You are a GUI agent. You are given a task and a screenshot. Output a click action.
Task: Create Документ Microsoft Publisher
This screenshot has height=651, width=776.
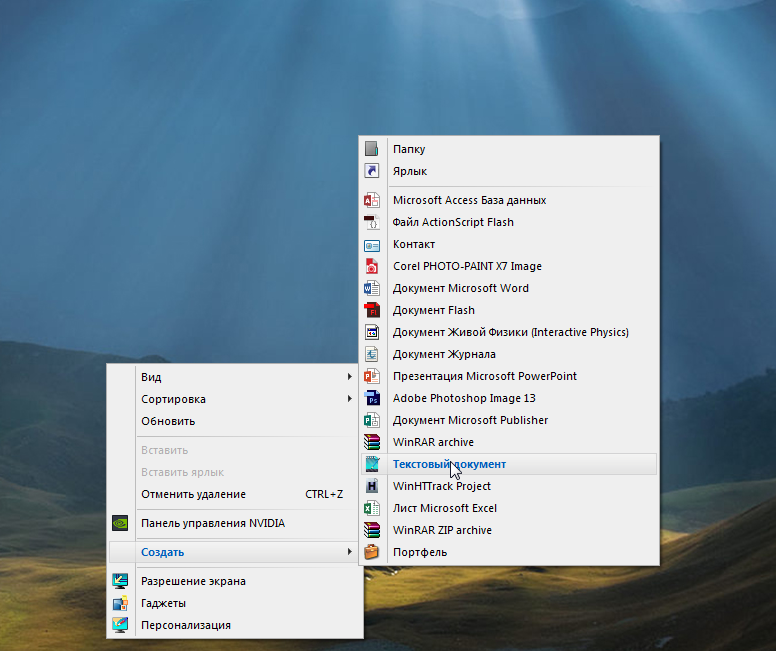coord(509,420)
